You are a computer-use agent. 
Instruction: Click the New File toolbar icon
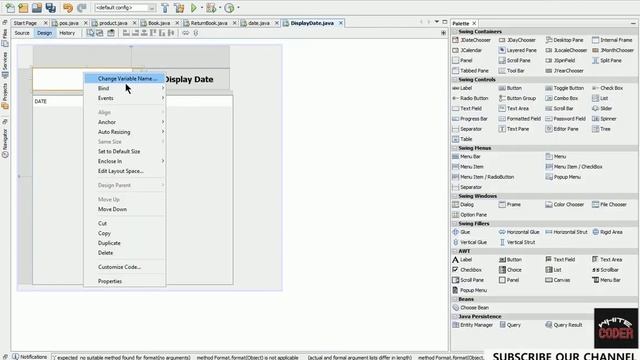[10, 7]
